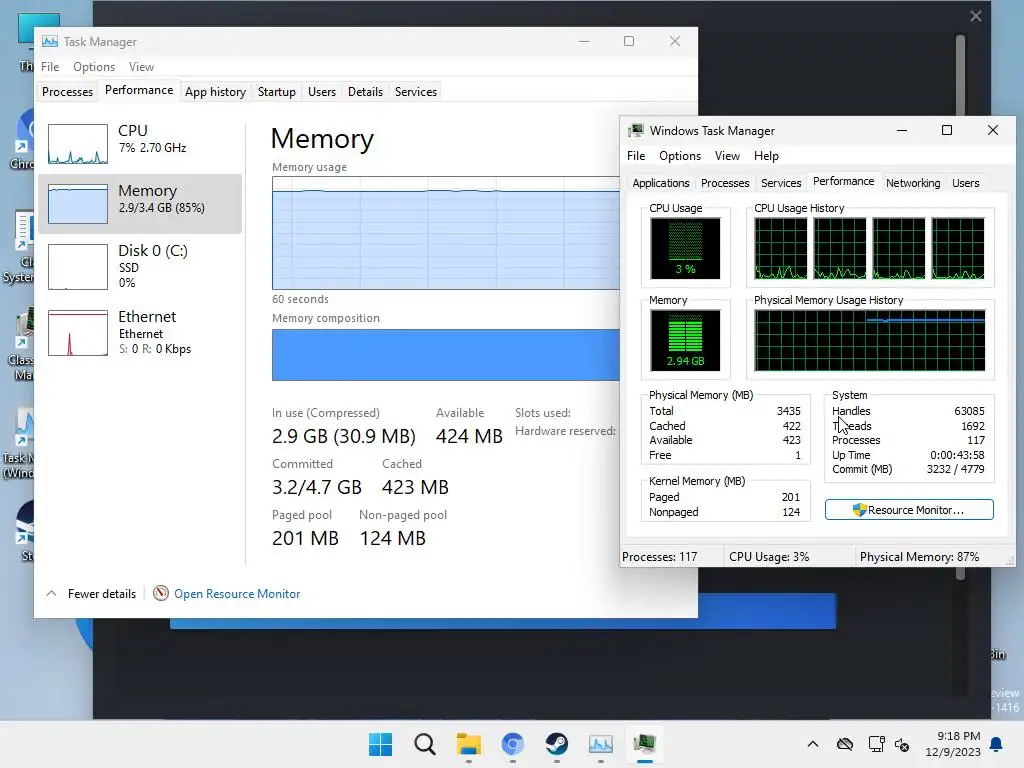Collapse view with Fewer details chevron
1024x768 pixels.
(x=52, y=594)
